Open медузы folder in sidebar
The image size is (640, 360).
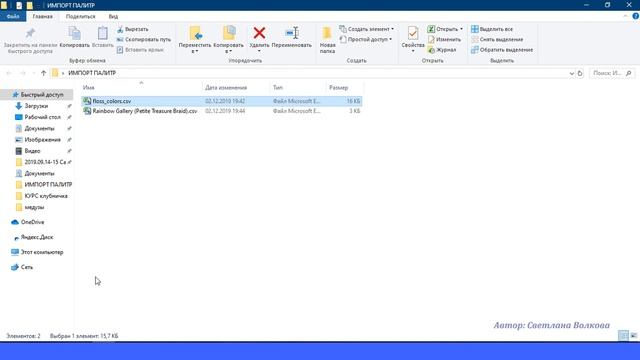click(34, 207)
